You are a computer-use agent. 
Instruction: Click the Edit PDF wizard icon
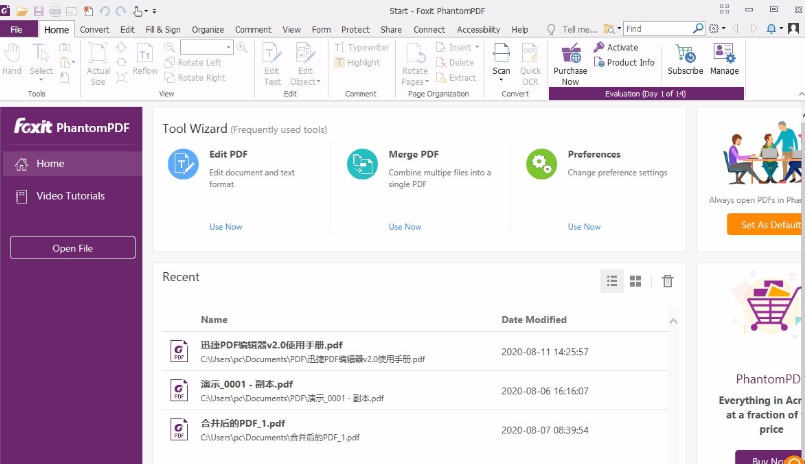[183, 164]
